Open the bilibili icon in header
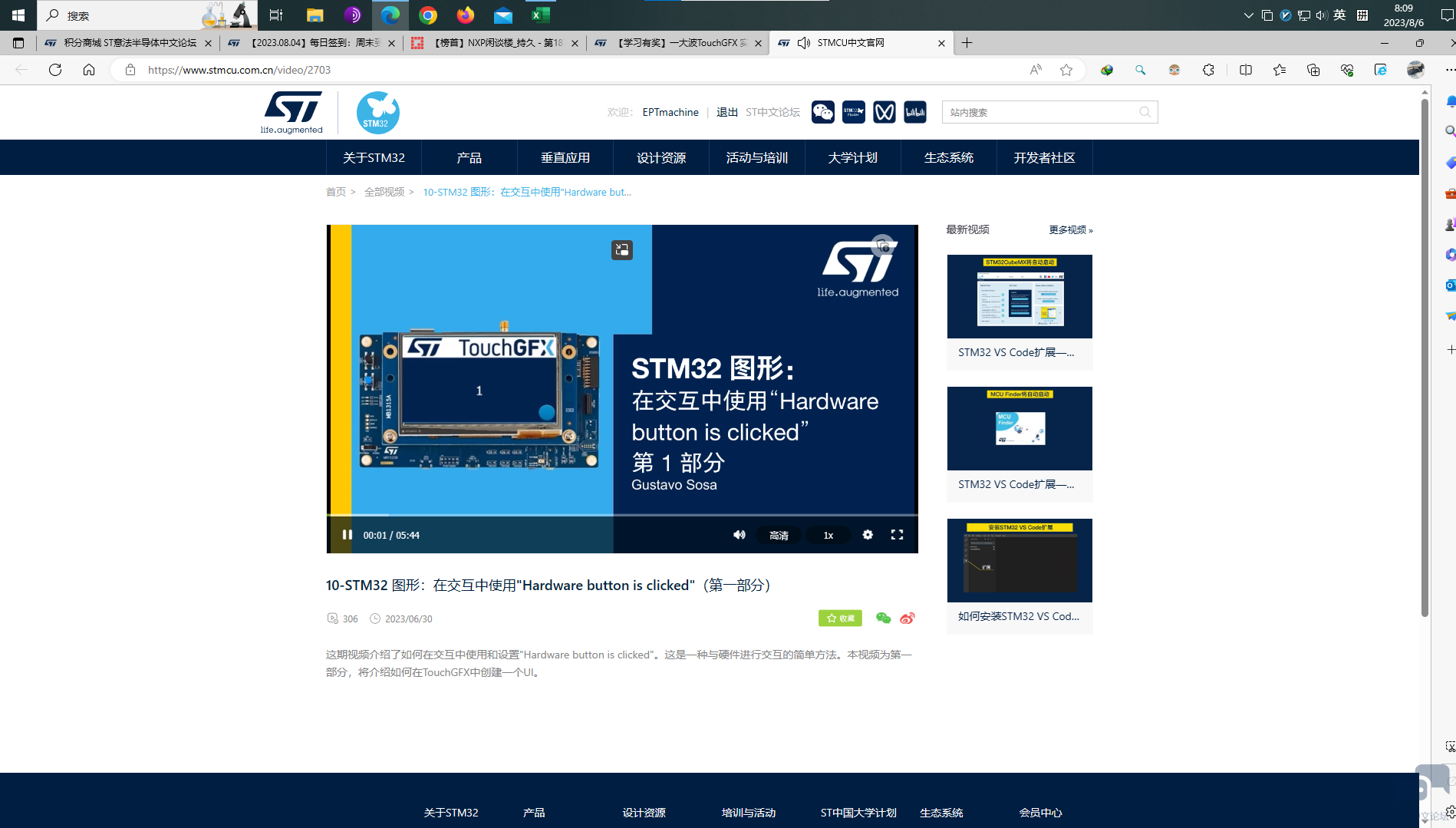1456x828 pixels. coord(915,112)
